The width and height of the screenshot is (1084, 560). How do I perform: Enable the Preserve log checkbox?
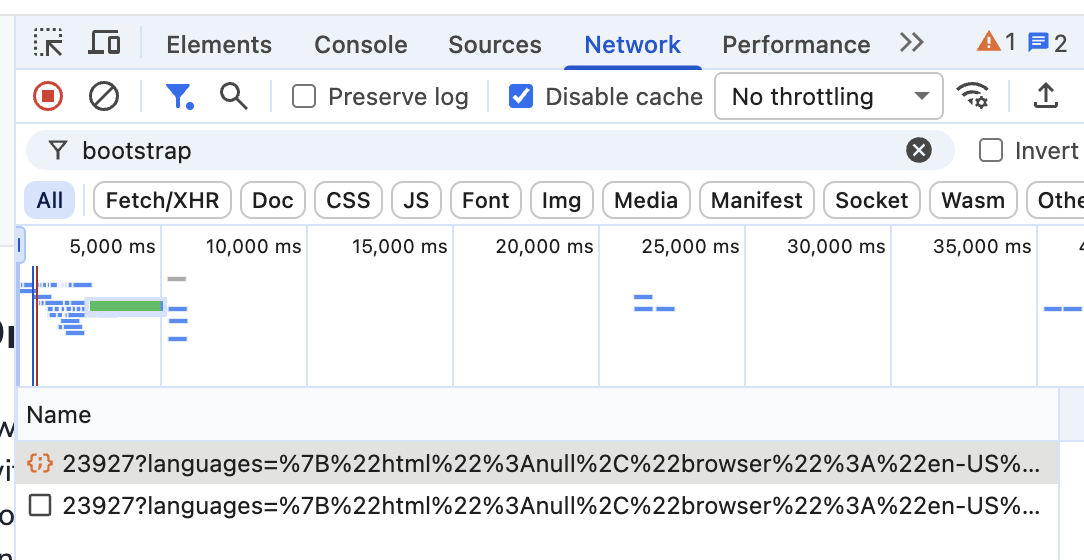click(304, 96)
